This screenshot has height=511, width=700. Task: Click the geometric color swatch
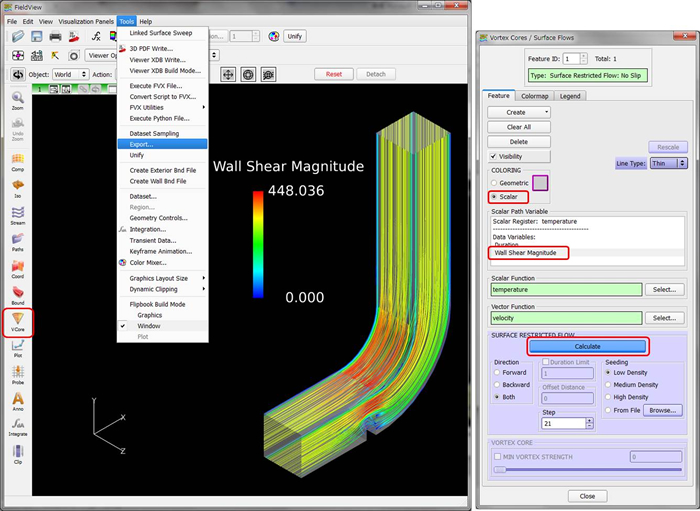541,183
